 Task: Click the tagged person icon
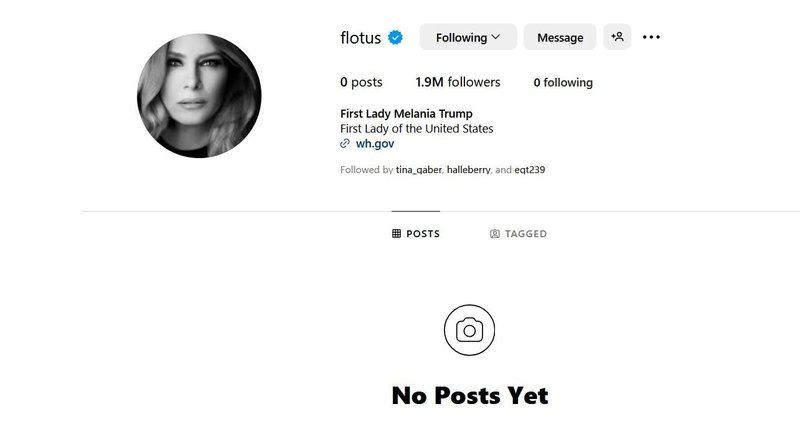pos(494,234)
